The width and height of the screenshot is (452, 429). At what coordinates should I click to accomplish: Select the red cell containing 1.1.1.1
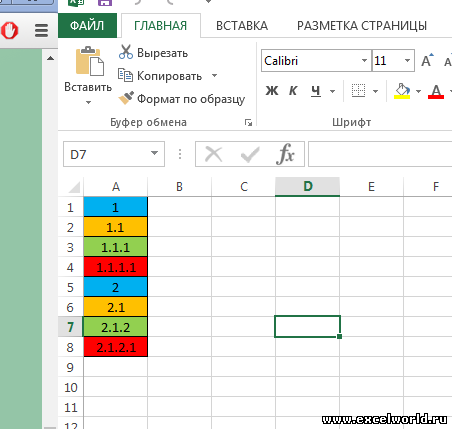[x=115, y=267]
